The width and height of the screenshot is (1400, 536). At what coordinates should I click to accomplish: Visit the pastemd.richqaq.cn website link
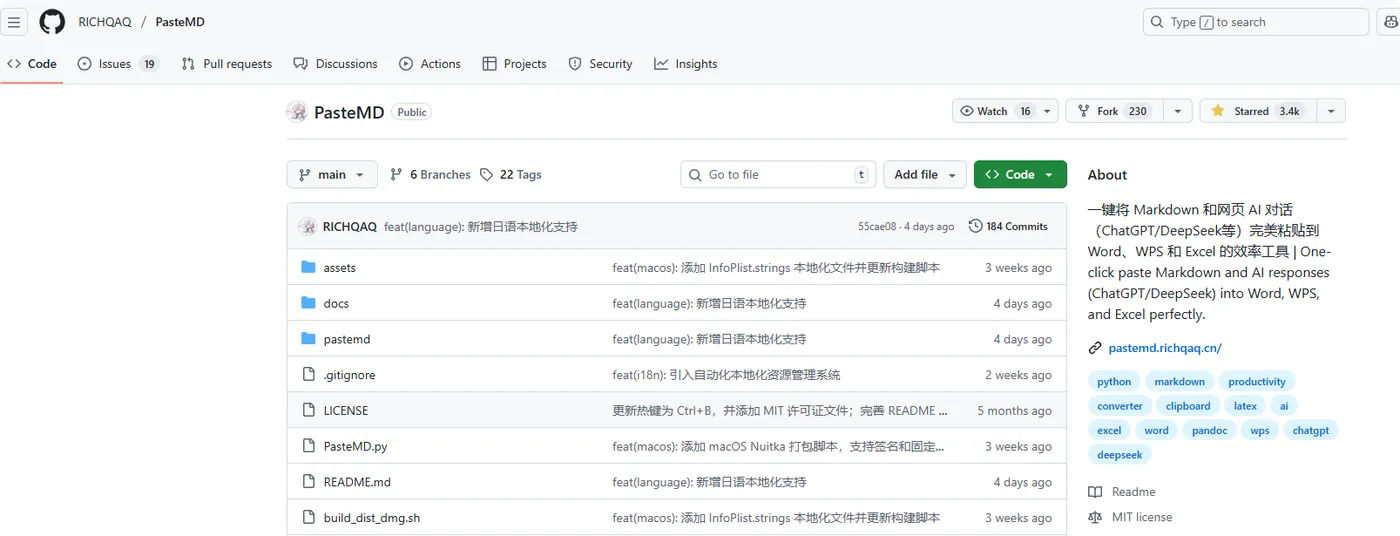(1165, 348)
